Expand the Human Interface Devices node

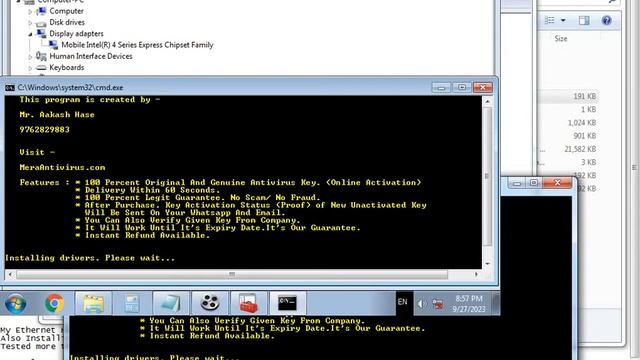30,57
